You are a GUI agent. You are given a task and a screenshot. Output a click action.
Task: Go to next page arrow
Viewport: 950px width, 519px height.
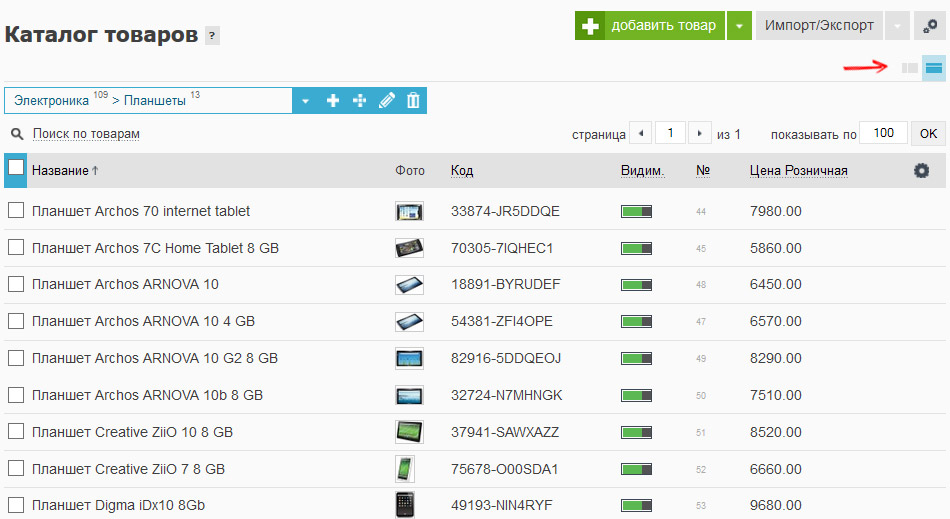click(x=700, y=133)
